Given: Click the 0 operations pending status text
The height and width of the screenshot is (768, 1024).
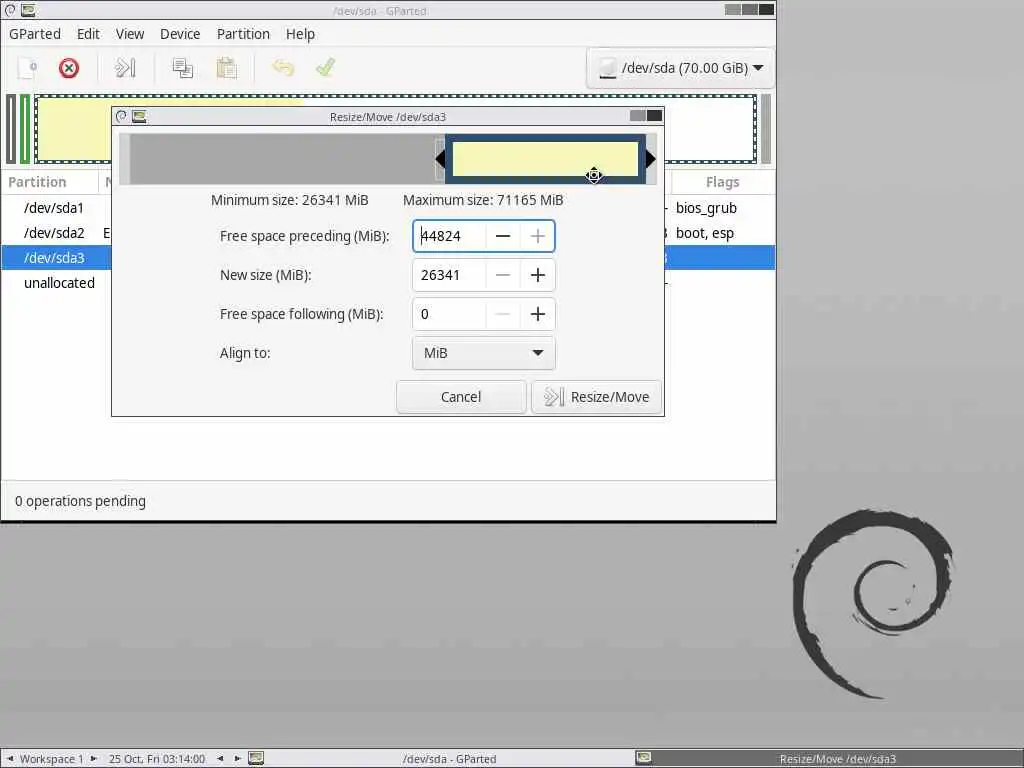Looking at the screenshot, I should click(80, 501).
